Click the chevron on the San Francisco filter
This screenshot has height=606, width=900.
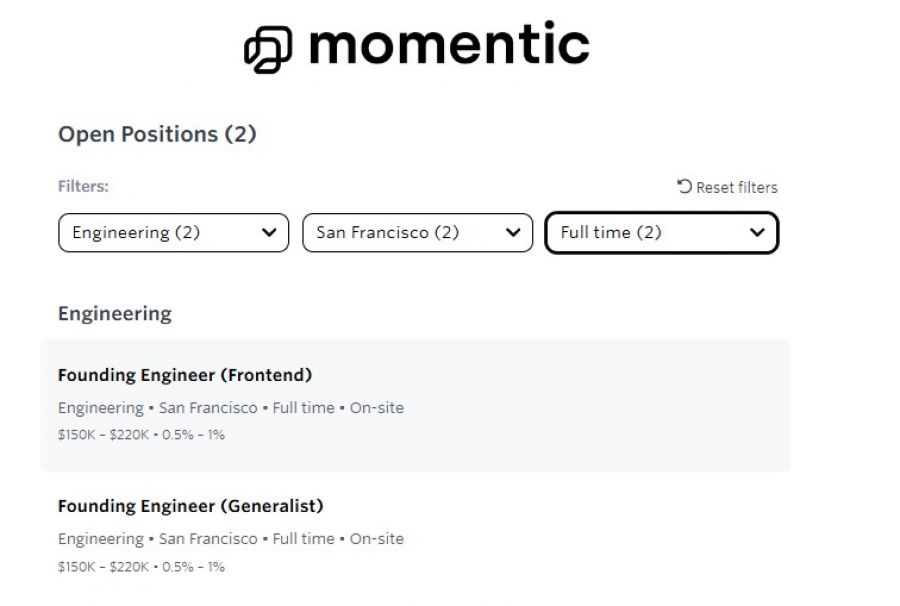514,233
